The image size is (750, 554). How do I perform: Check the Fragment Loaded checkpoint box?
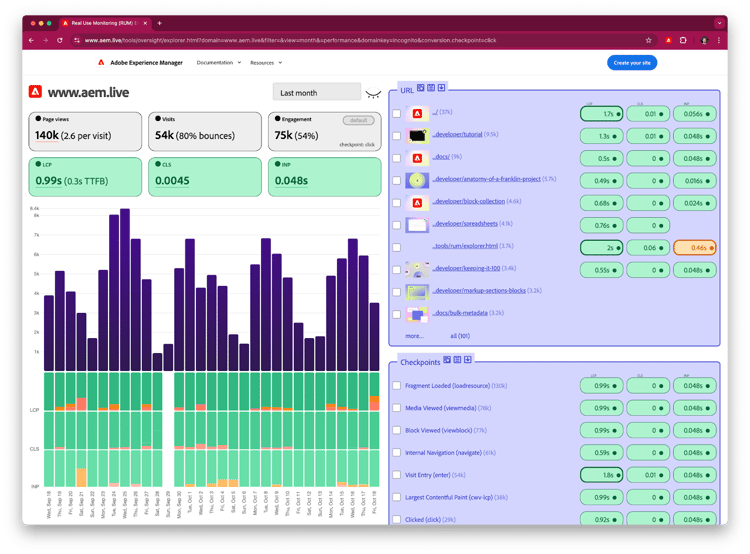click(397, 386)
